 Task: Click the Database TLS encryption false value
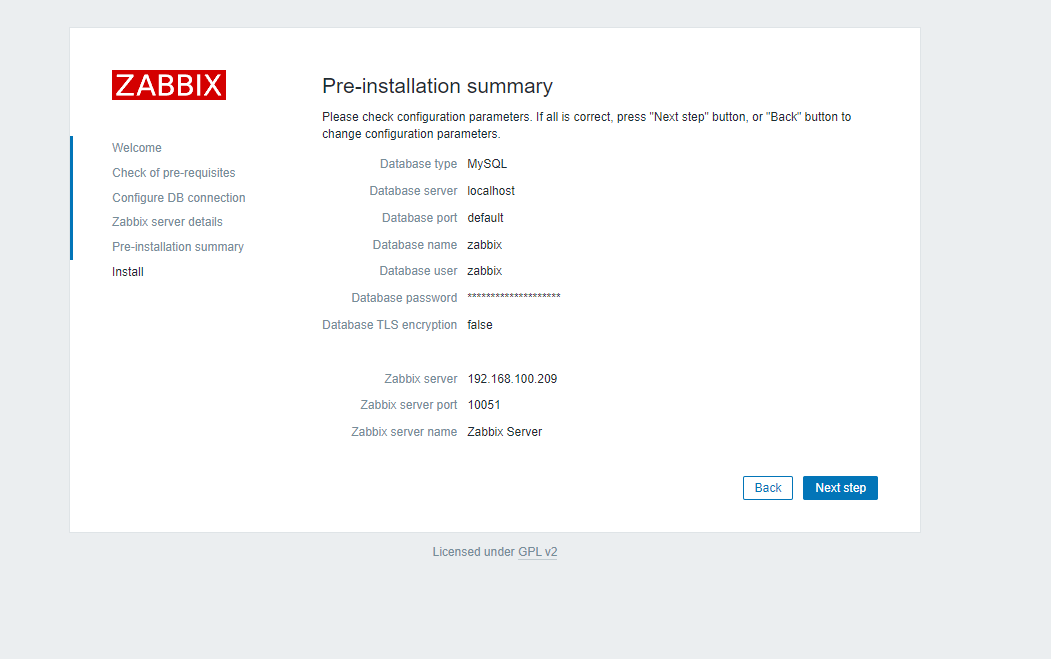480,325
